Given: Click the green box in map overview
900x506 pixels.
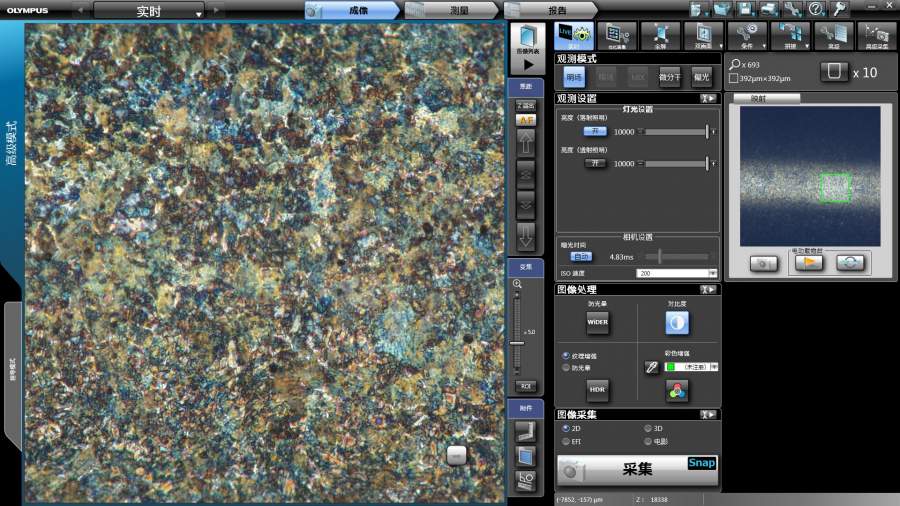Looking at the screenshot, I should (835, 188).
